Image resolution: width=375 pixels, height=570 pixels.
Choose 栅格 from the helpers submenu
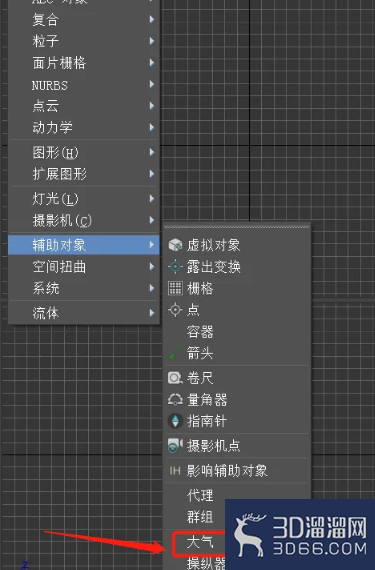[238, 288]
